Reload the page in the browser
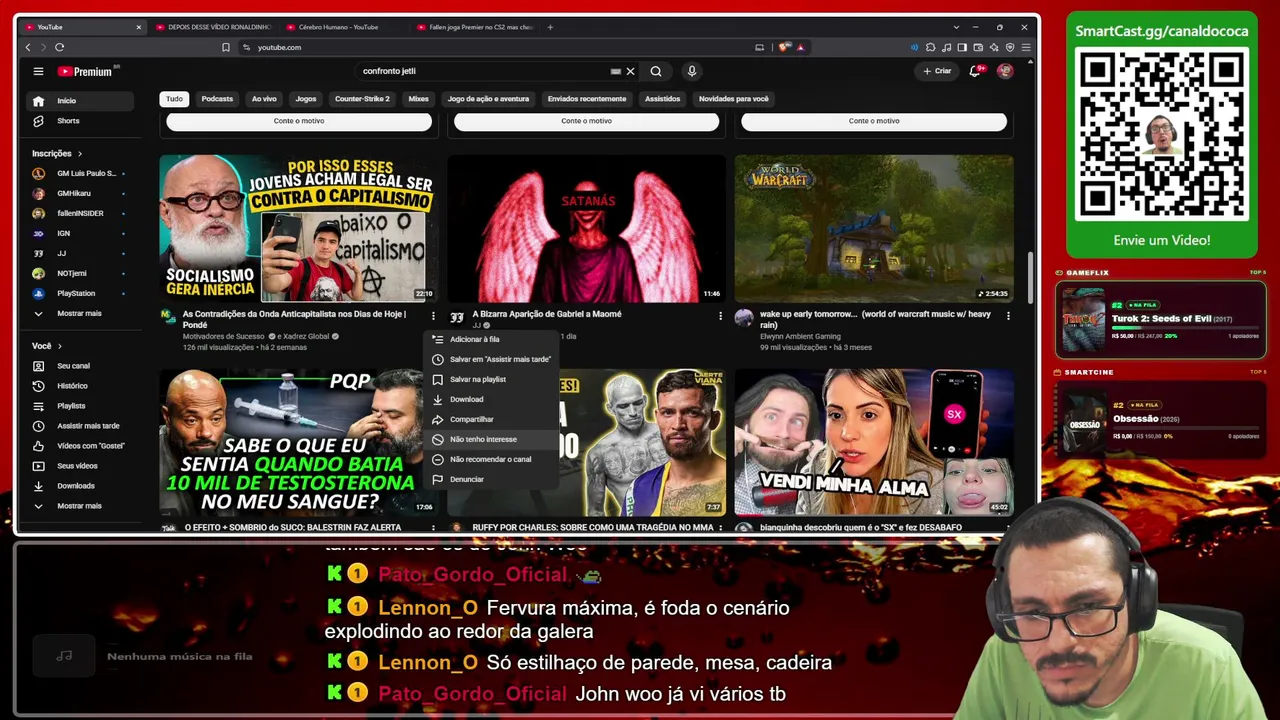The height and width of the screenshot is (720, 1280). pos(60,47)
